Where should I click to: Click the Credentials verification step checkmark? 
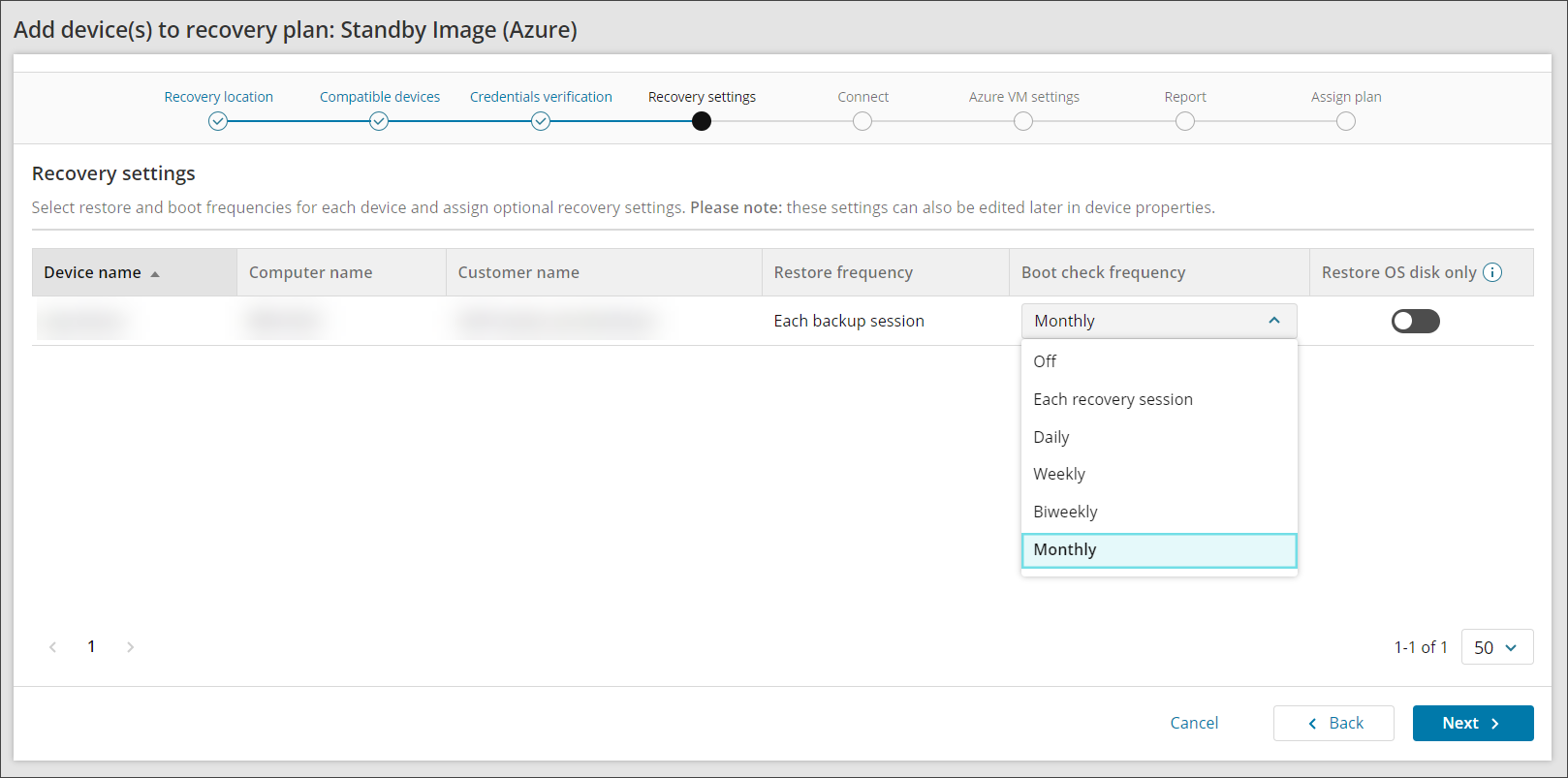(541, 121)
